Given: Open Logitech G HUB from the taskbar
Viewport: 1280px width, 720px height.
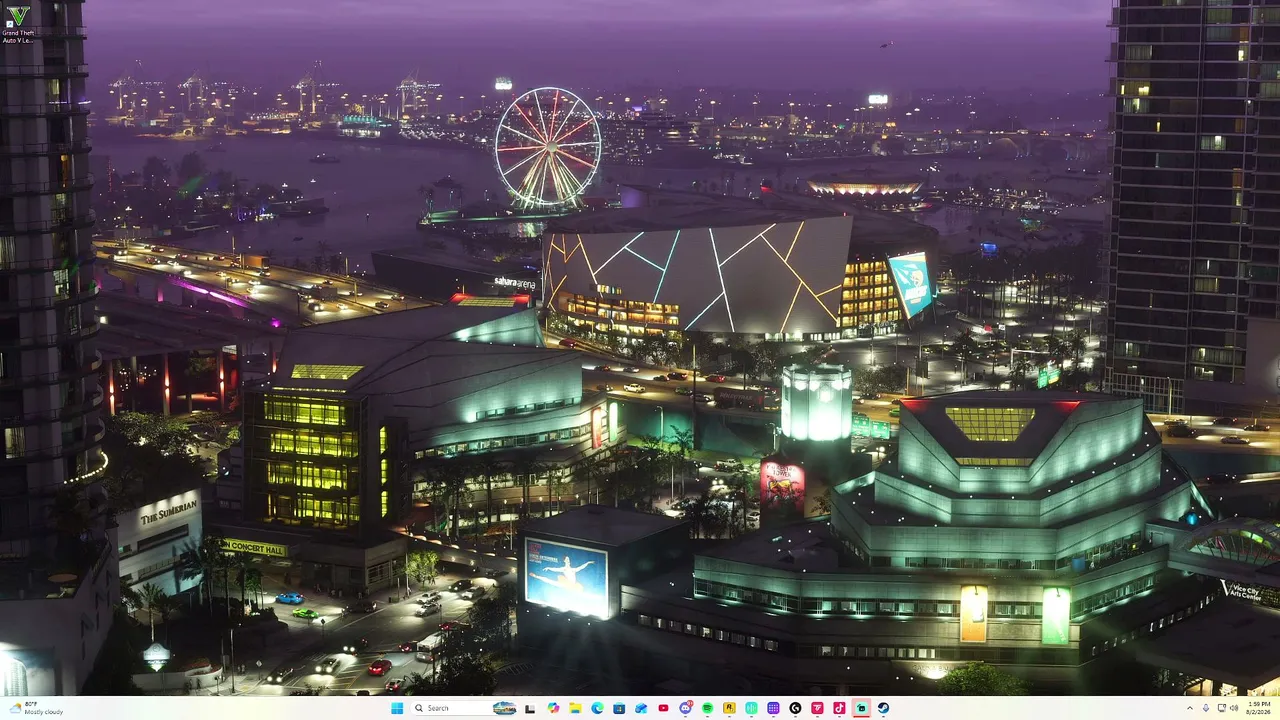Looking at the screenshot, I should coord(795,708).
